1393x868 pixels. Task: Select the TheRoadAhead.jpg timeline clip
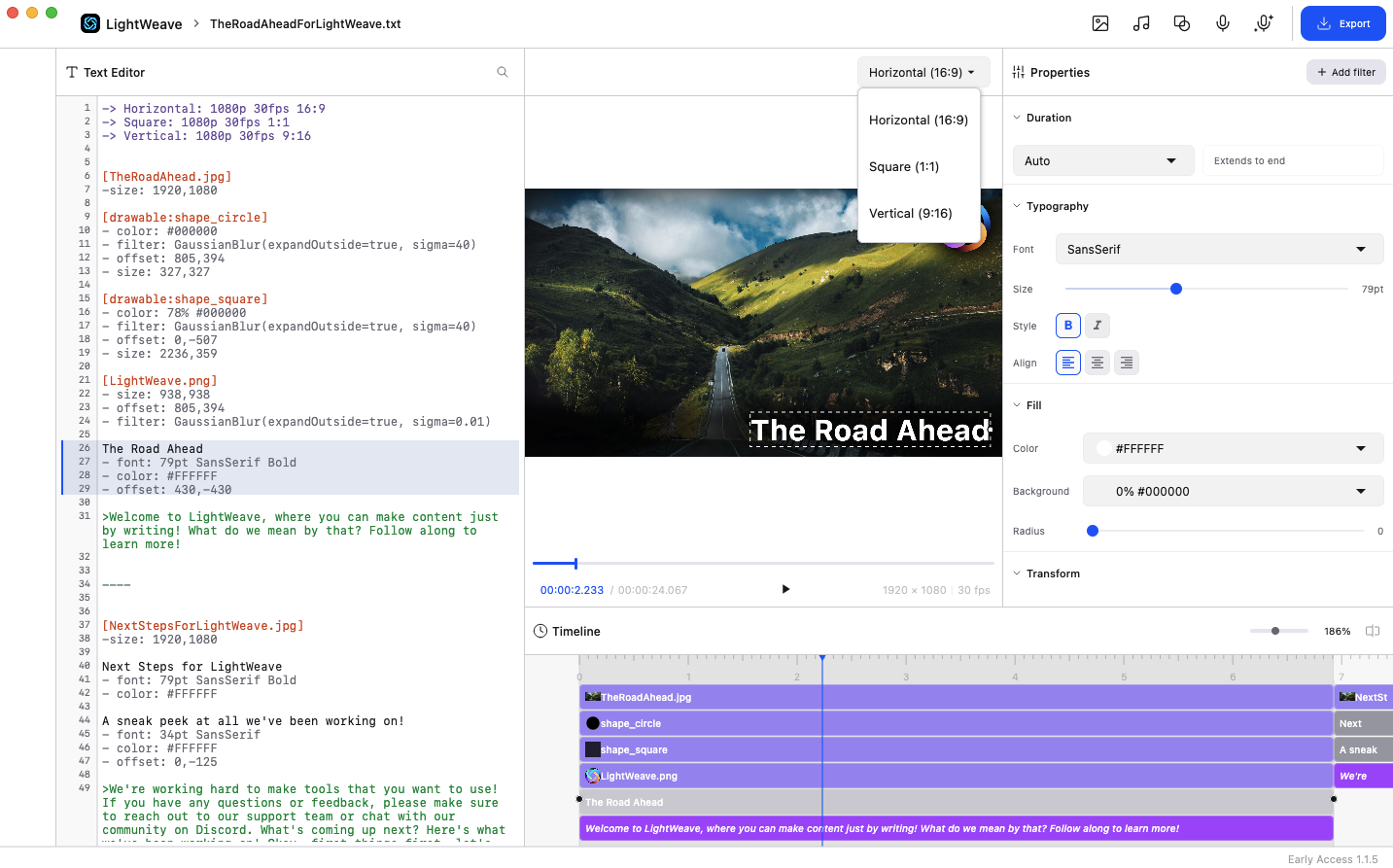957,697
